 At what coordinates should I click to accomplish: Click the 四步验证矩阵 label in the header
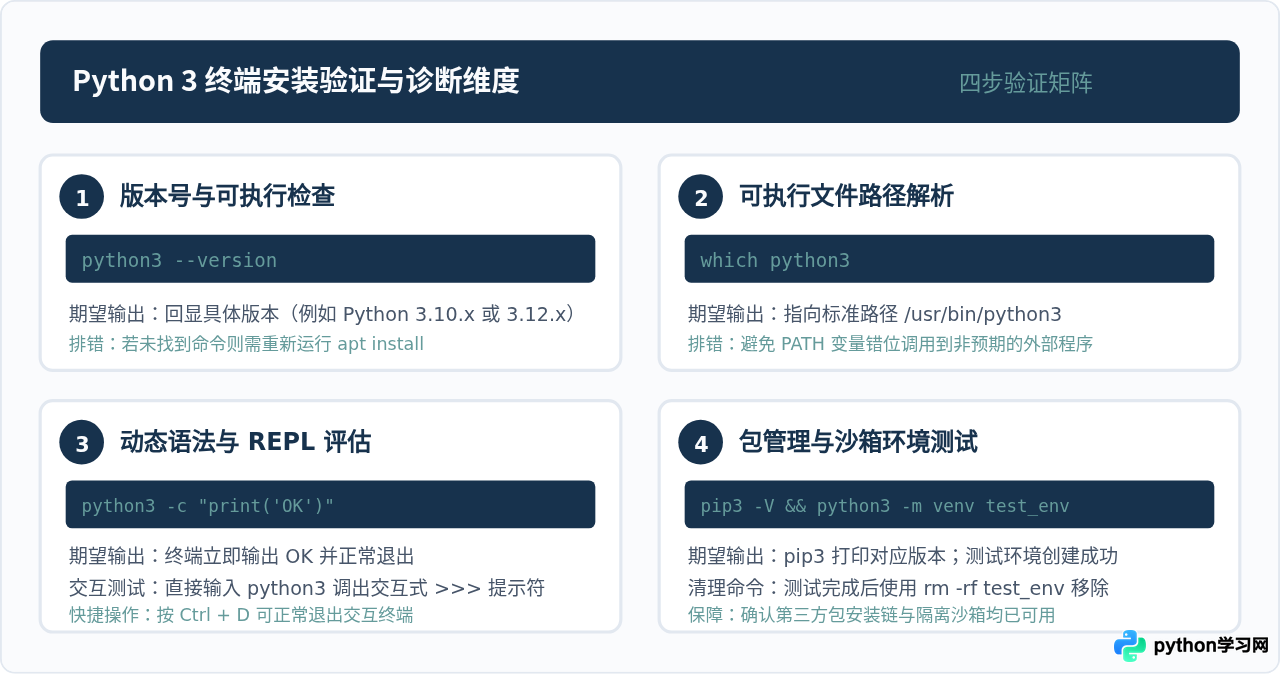pos(1026,83)
